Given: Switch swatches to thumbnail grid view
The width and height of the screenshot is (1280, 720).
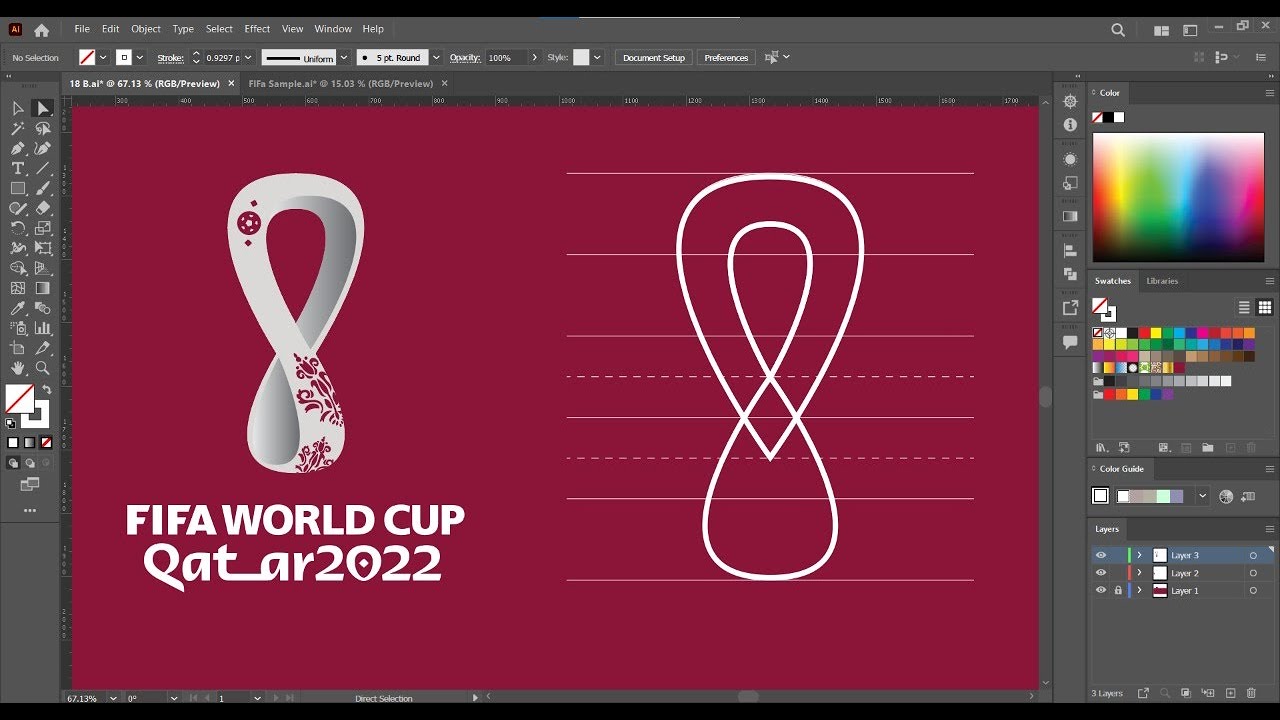Looking at the screenshot, I should (1264, 308).
